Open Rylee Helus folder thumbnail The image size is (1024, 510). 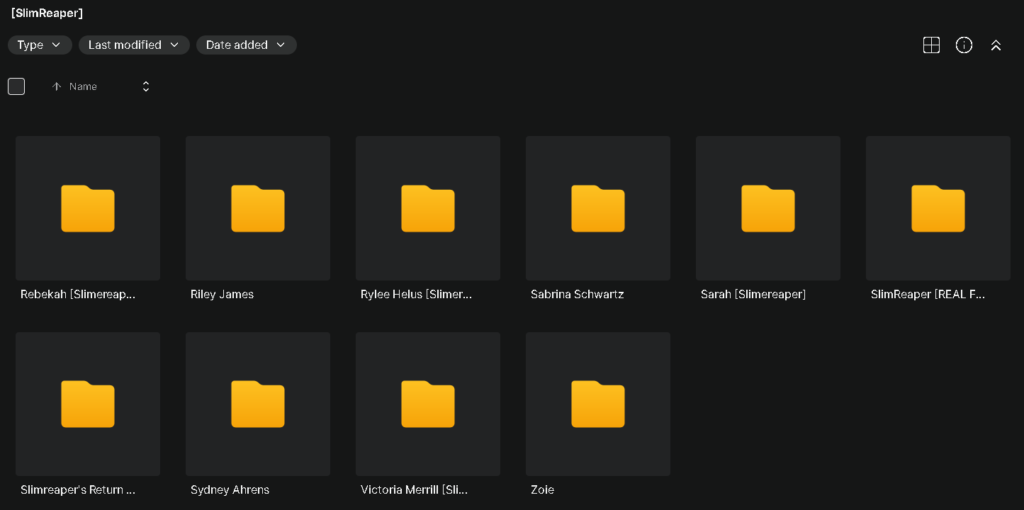(428, 208)
